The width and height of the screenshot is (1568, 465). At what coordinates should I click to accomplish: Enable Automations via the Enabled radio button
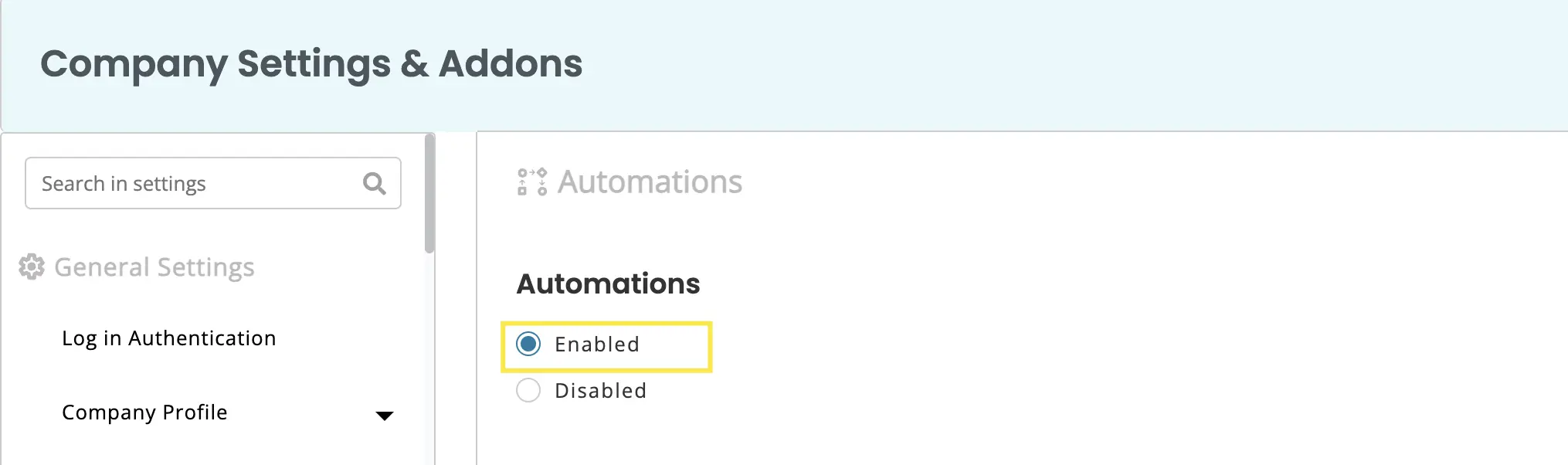(x=529, y=345)
